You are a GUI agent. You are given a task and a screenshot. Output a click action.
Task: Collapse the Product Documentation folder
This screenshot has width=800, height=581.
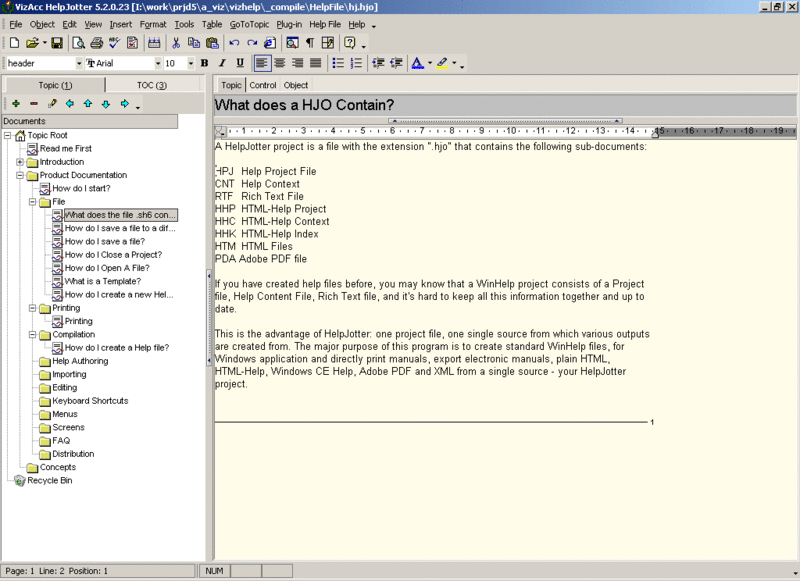[x=20, y=175]
